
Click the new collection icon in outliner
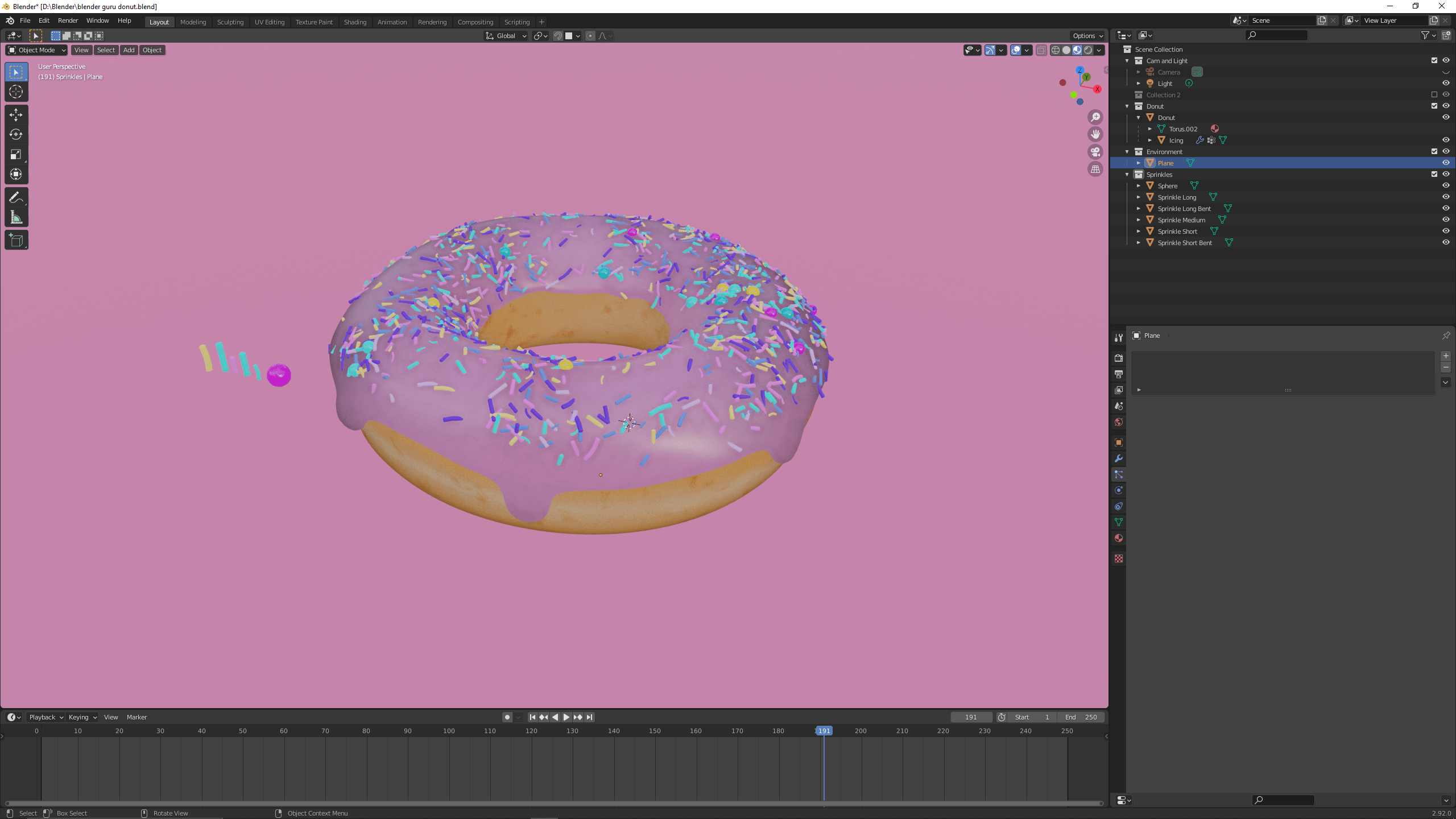(x=1446, y=35)
